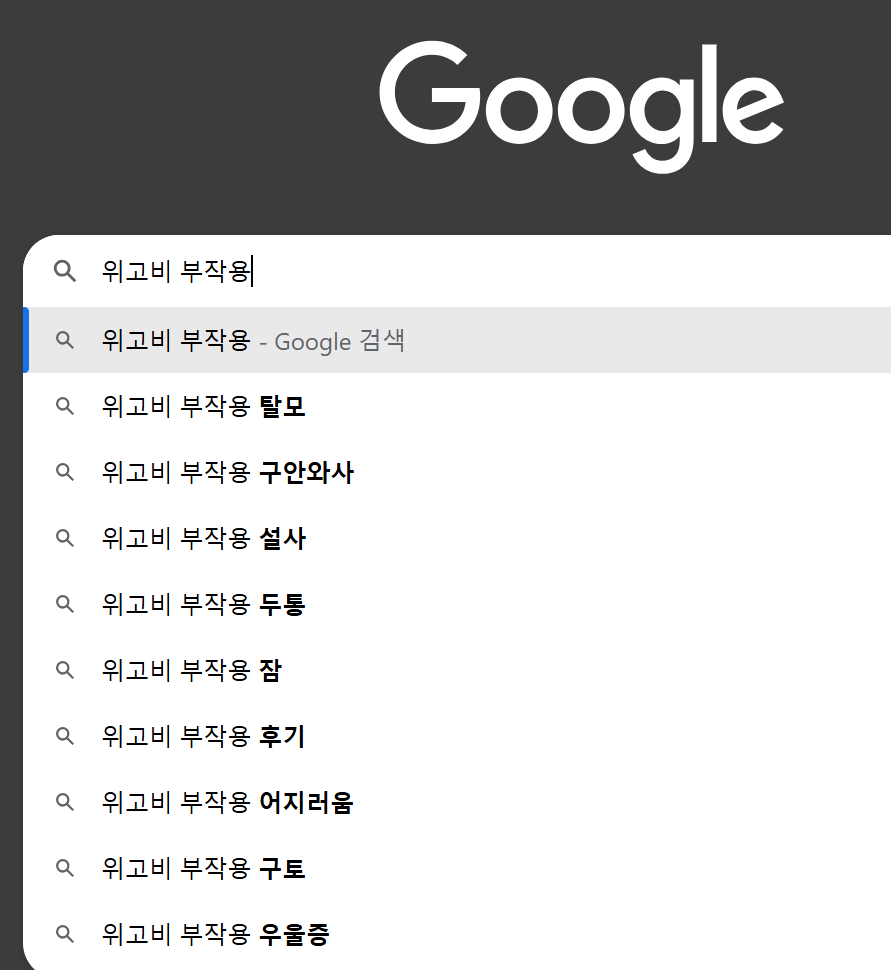Click the search icon beside the 탈모 suggestion
Image resolution: width=891 pixels, height=970 pixels.
tap(65, 406)
